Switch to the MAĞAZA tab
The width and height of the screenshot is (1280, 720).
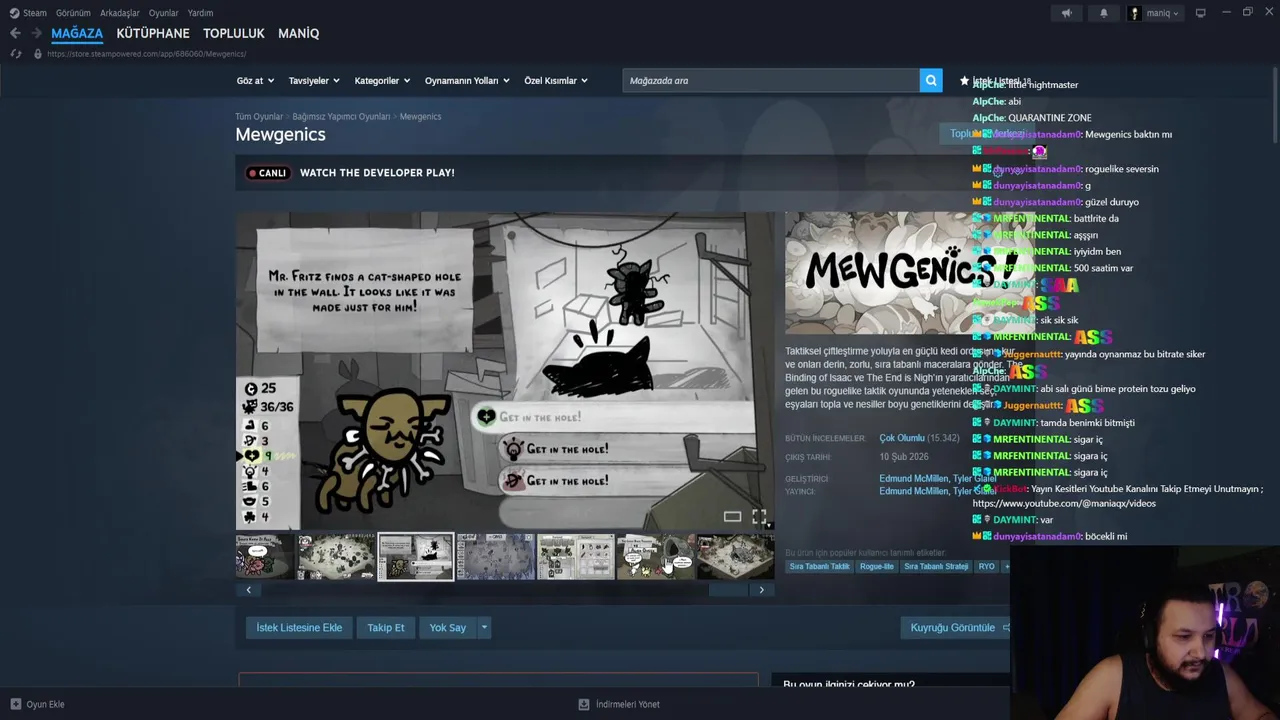pos(77,33)
